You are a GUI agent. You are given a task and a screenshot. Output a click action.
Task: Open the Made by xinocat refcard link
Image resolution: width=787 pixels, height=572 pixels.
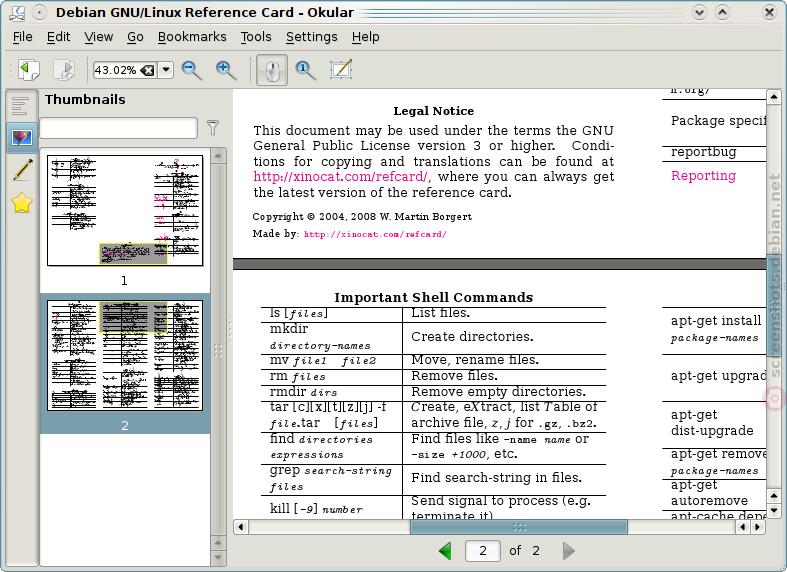375,234
